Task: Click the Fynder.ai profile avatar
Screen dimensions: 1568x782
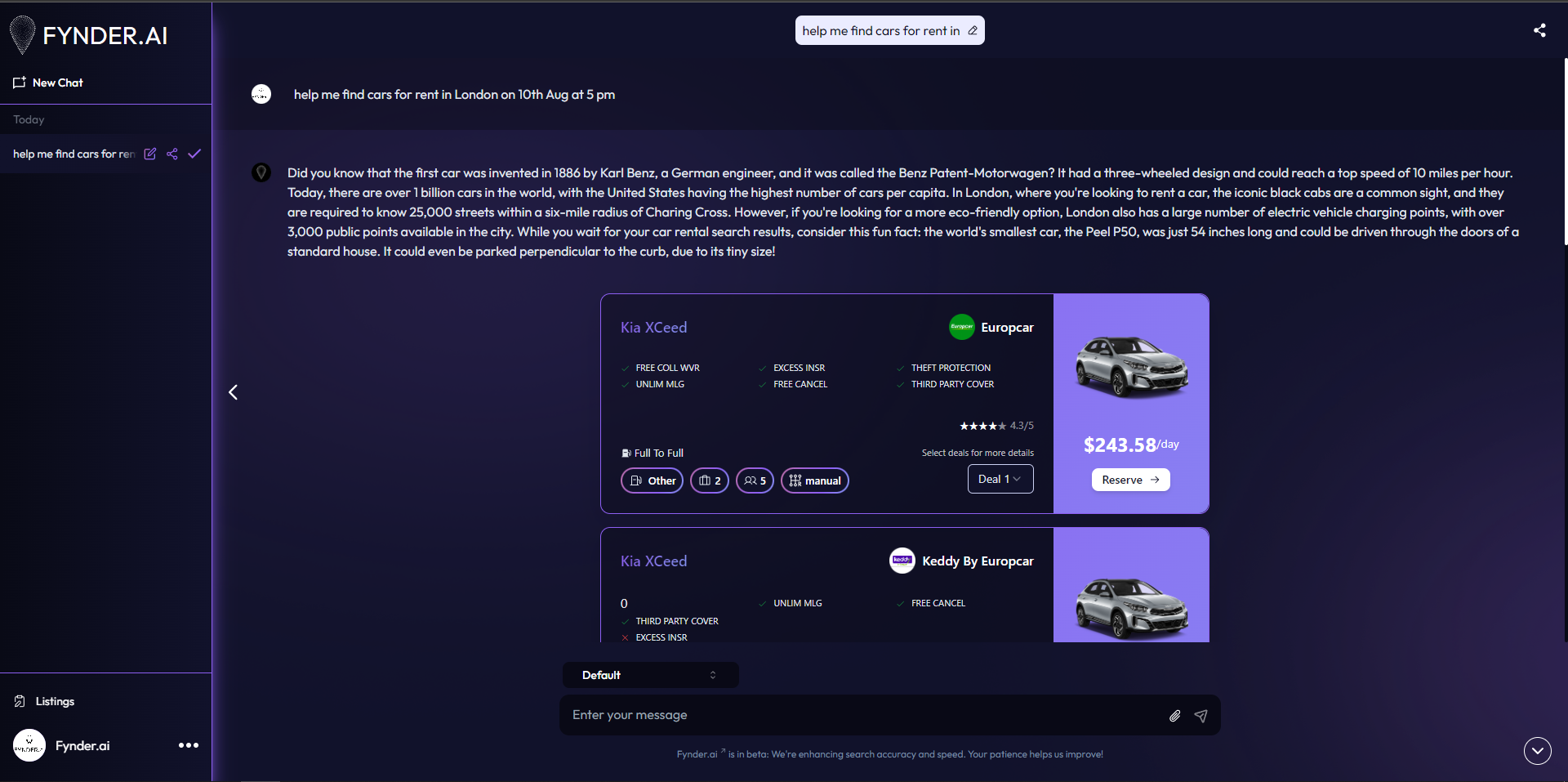Action: [29, 745]
